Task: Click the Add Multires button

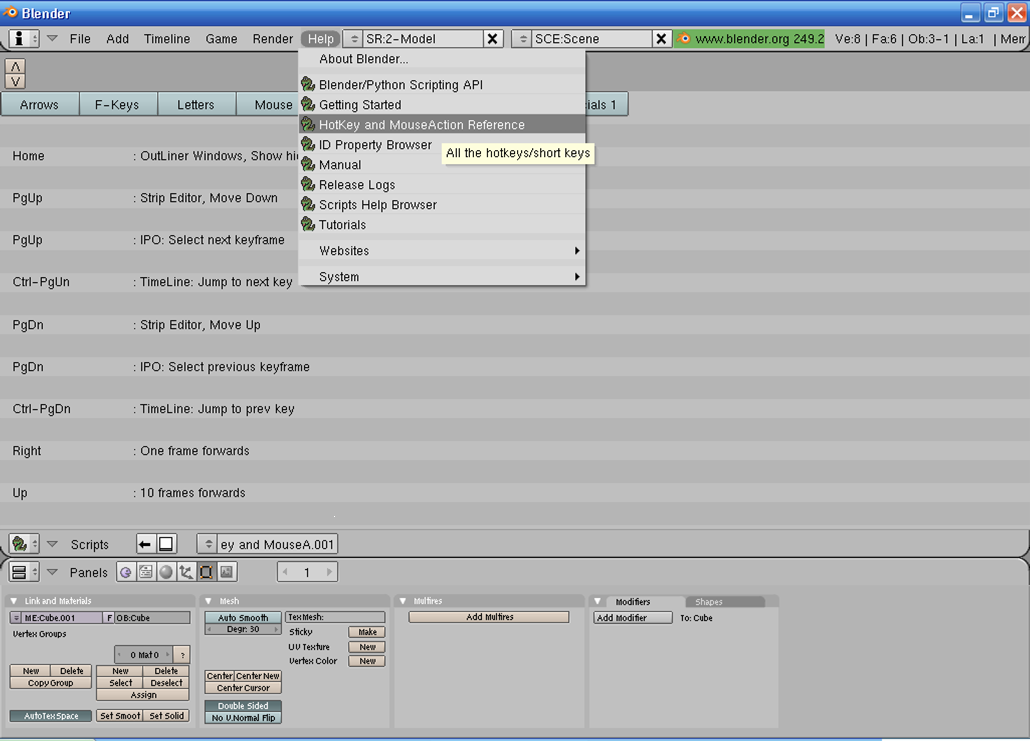Action: pyautogui.click(x=489, y=617)
